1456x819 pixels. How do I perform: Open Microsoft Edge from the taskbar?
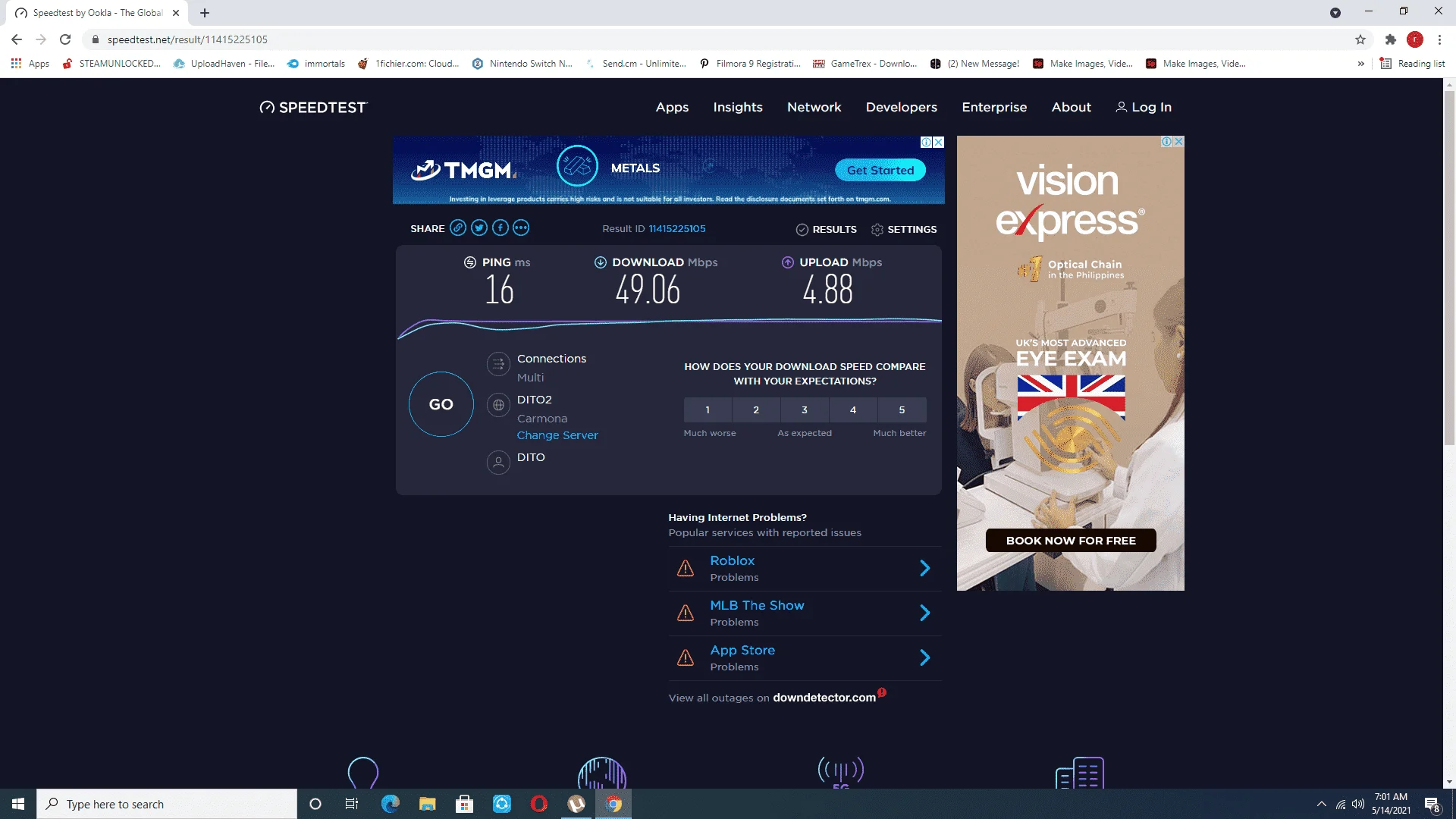point(390,804)
